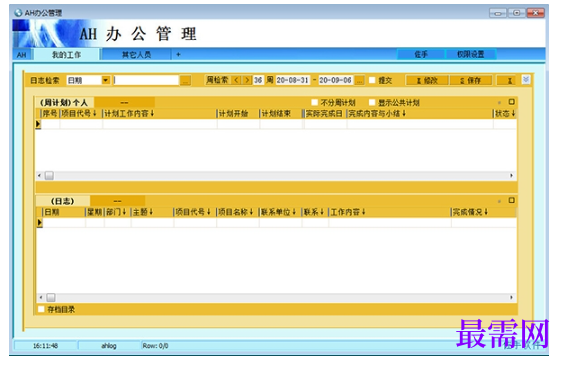
Task: Click the 16:11:48 time in status bar
Action: click(45, 346)
